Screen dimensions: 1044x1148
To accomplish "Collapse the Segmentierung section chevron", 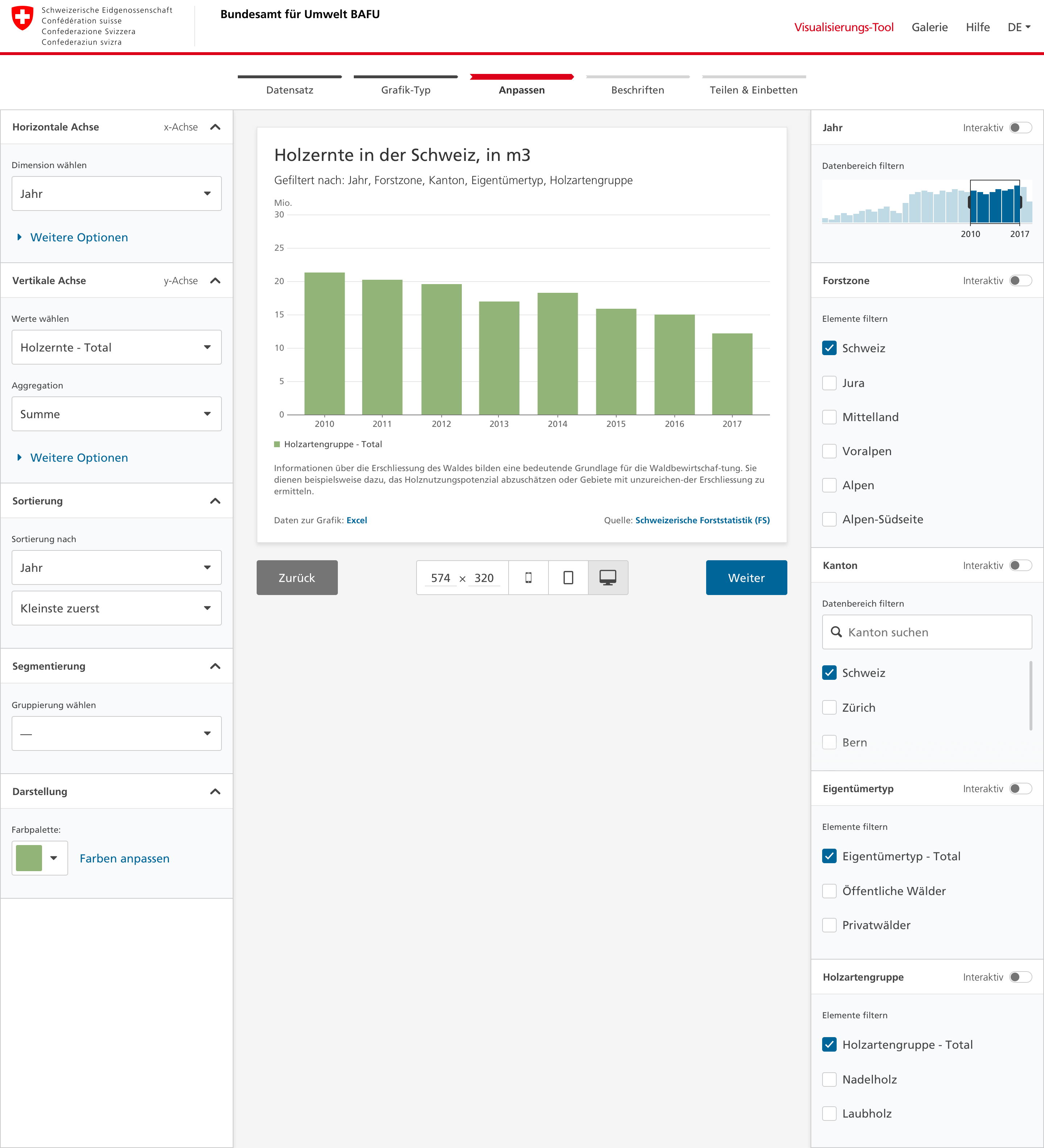I will [215, 666].
